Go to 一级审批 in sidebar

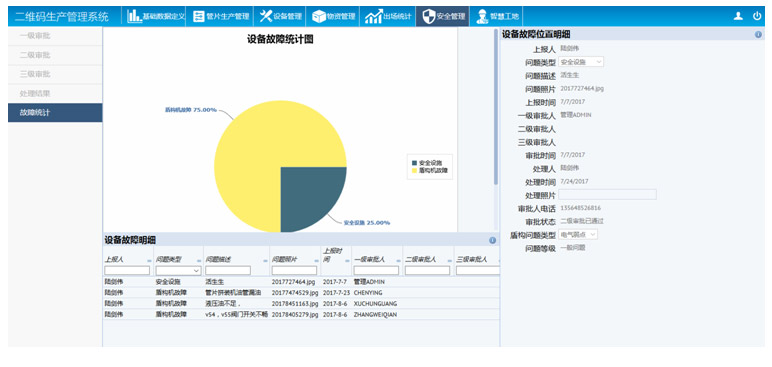[55, 36]
